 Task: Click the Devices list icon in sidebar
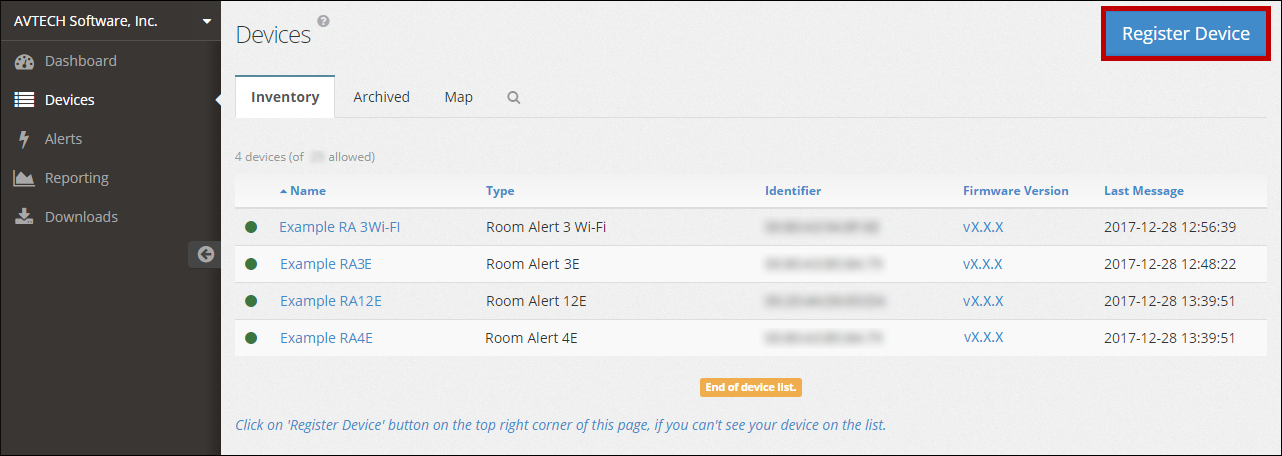(25, 100)
